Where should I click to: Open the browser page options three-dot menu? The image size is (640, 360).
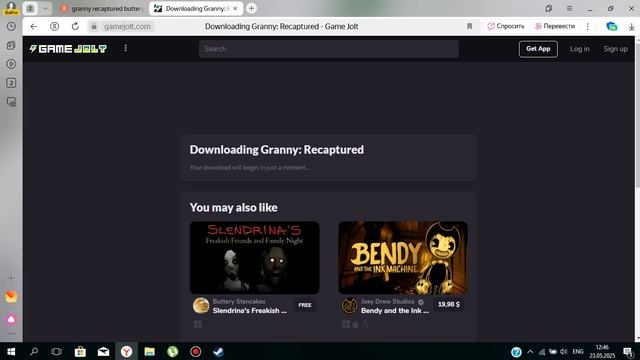[587, 27]
